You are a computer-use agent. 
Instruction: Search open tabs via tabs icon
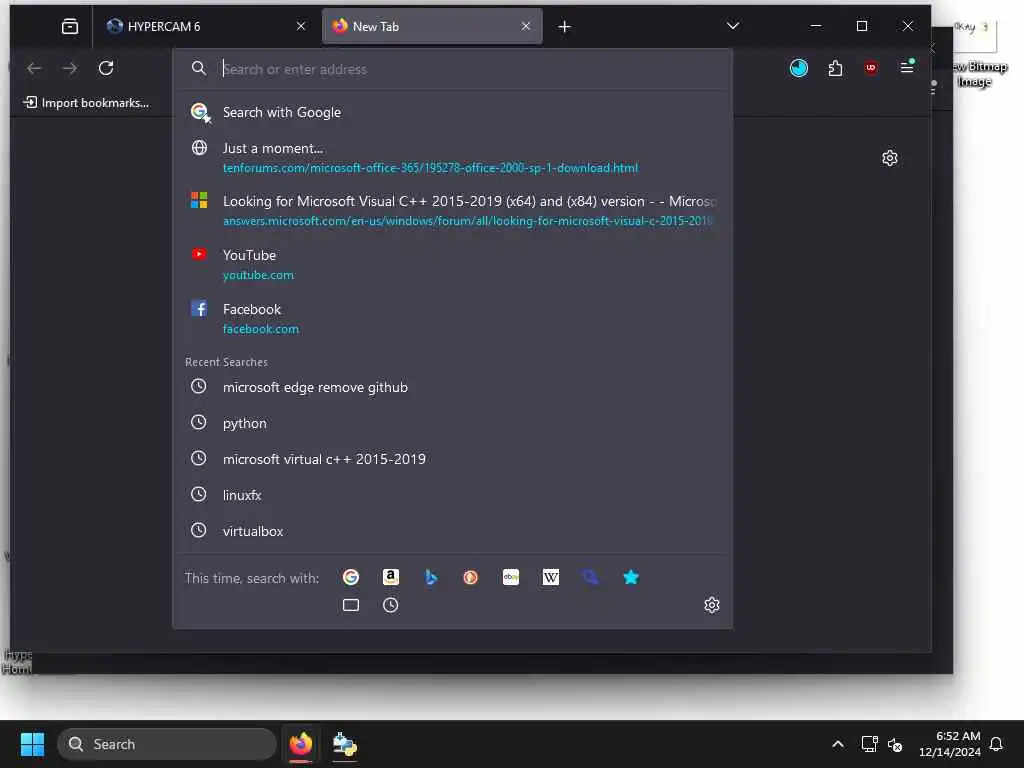point(351,605)
